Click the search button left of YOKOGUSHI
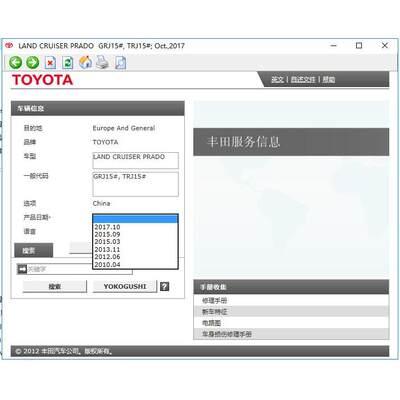This screenshot has width=400, height=400. (55, 286)
